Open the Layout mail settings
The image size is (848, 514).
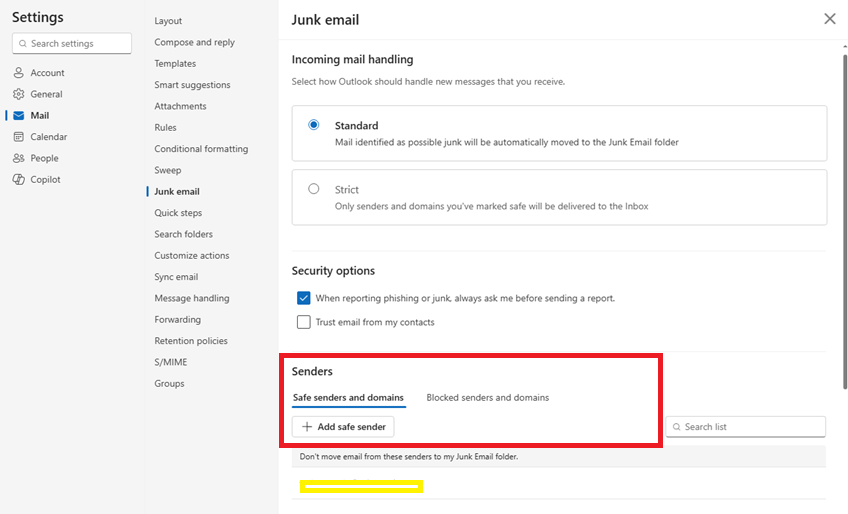tap(168, 21)
